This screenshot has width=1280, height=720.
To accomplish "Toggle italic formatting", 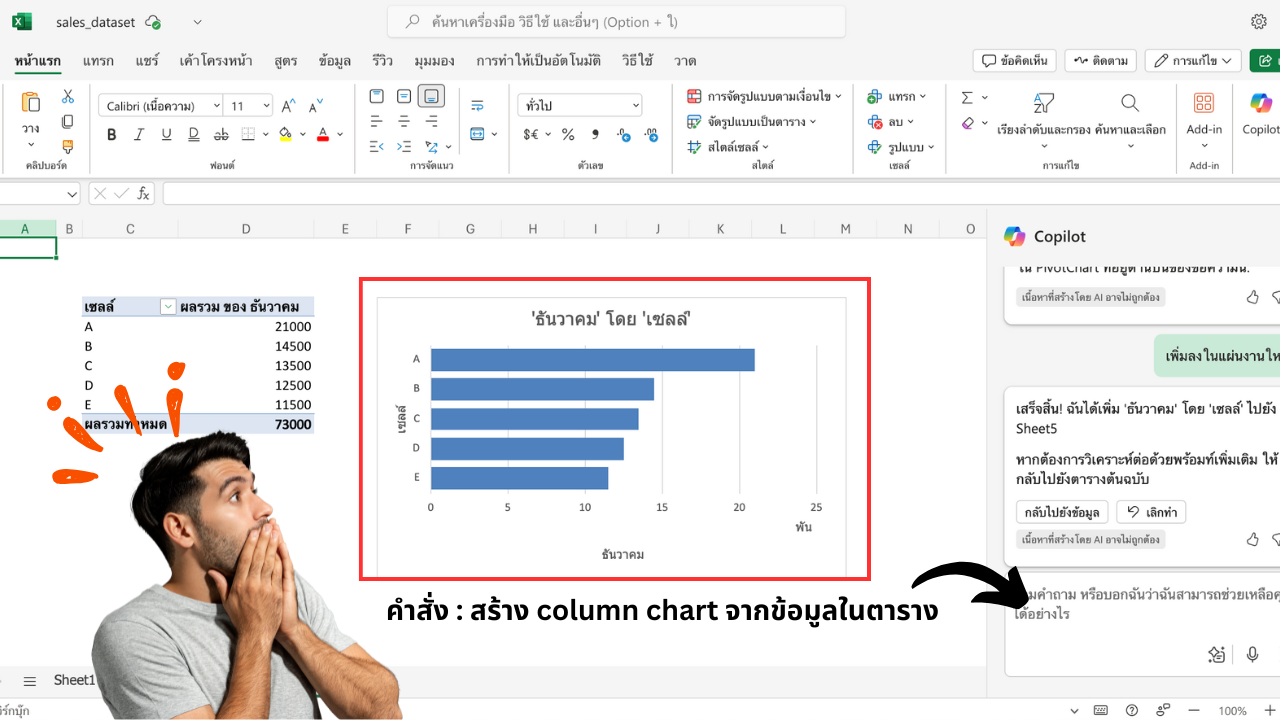I will tap(139, 134).
